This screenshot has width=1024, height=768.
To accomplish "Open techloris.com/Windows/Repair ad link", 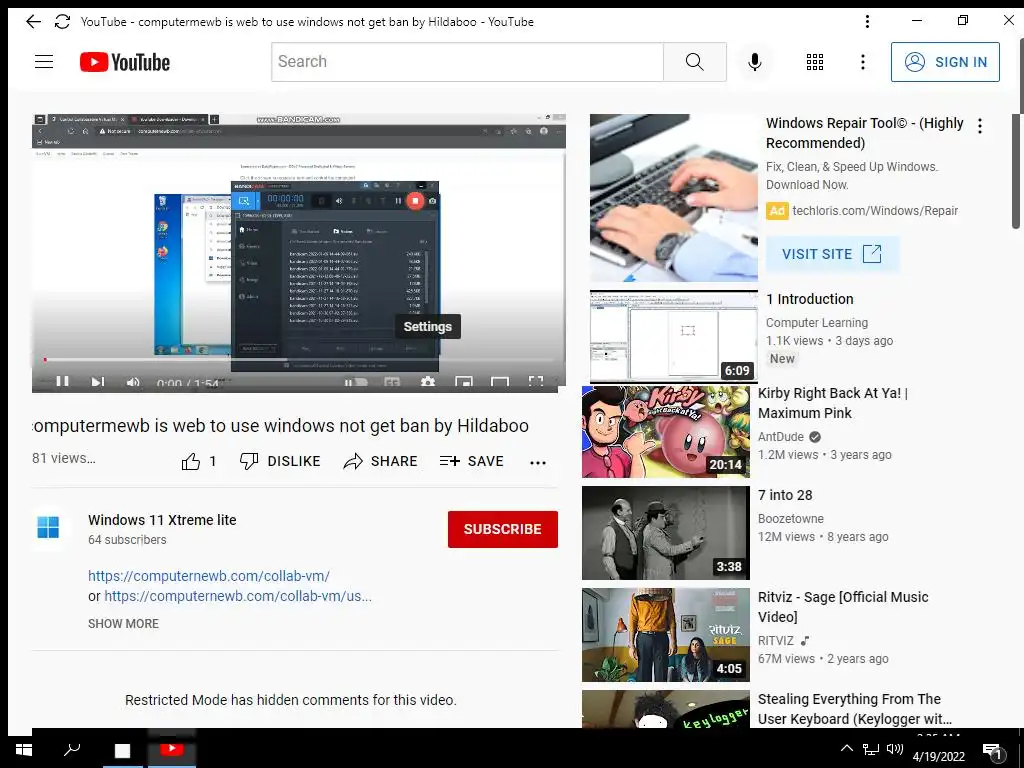I will (874, 211).
